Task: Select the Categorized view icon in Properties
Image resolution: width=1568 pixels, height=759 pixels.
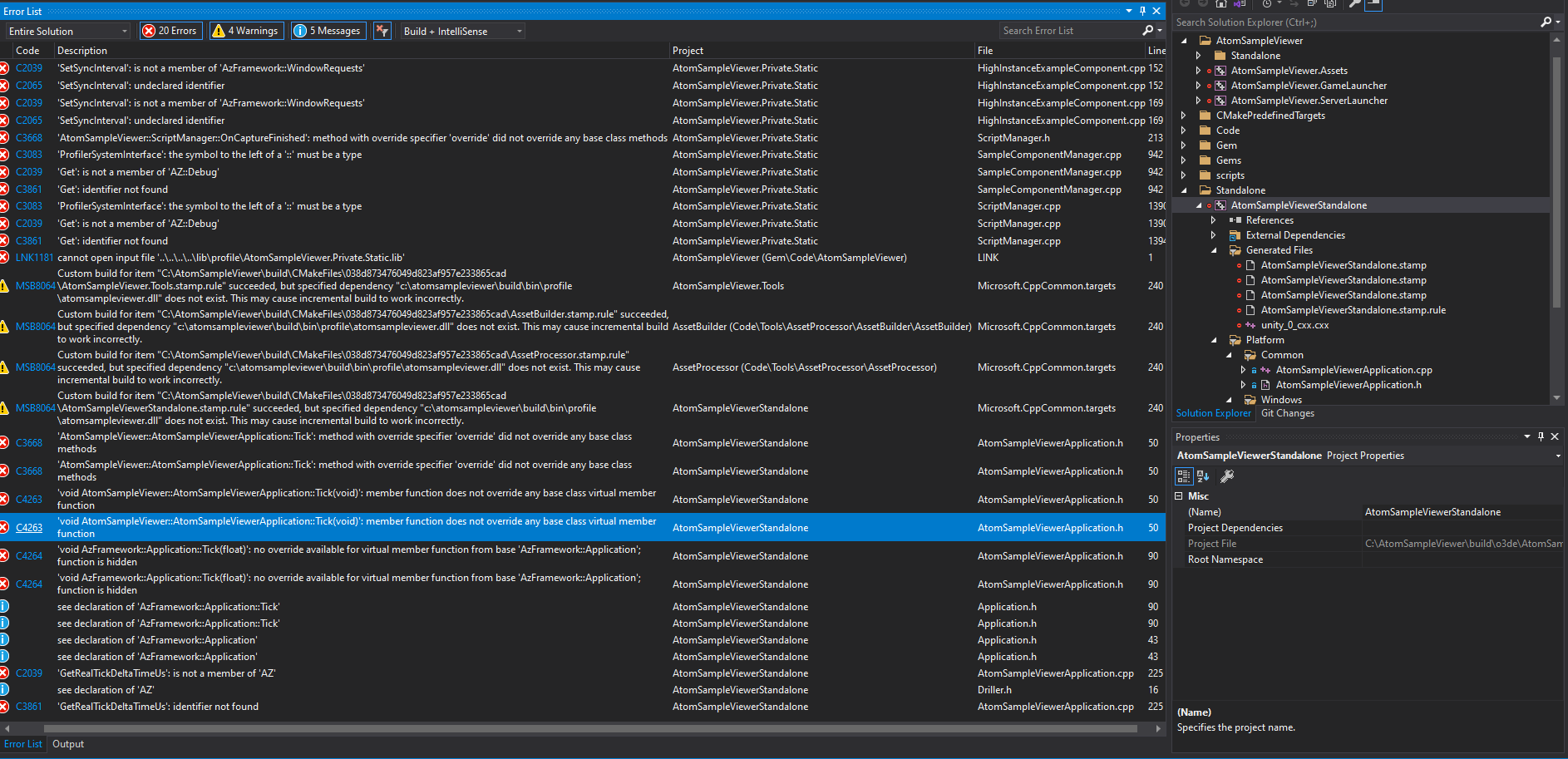Action: (x=1183, y=476)
